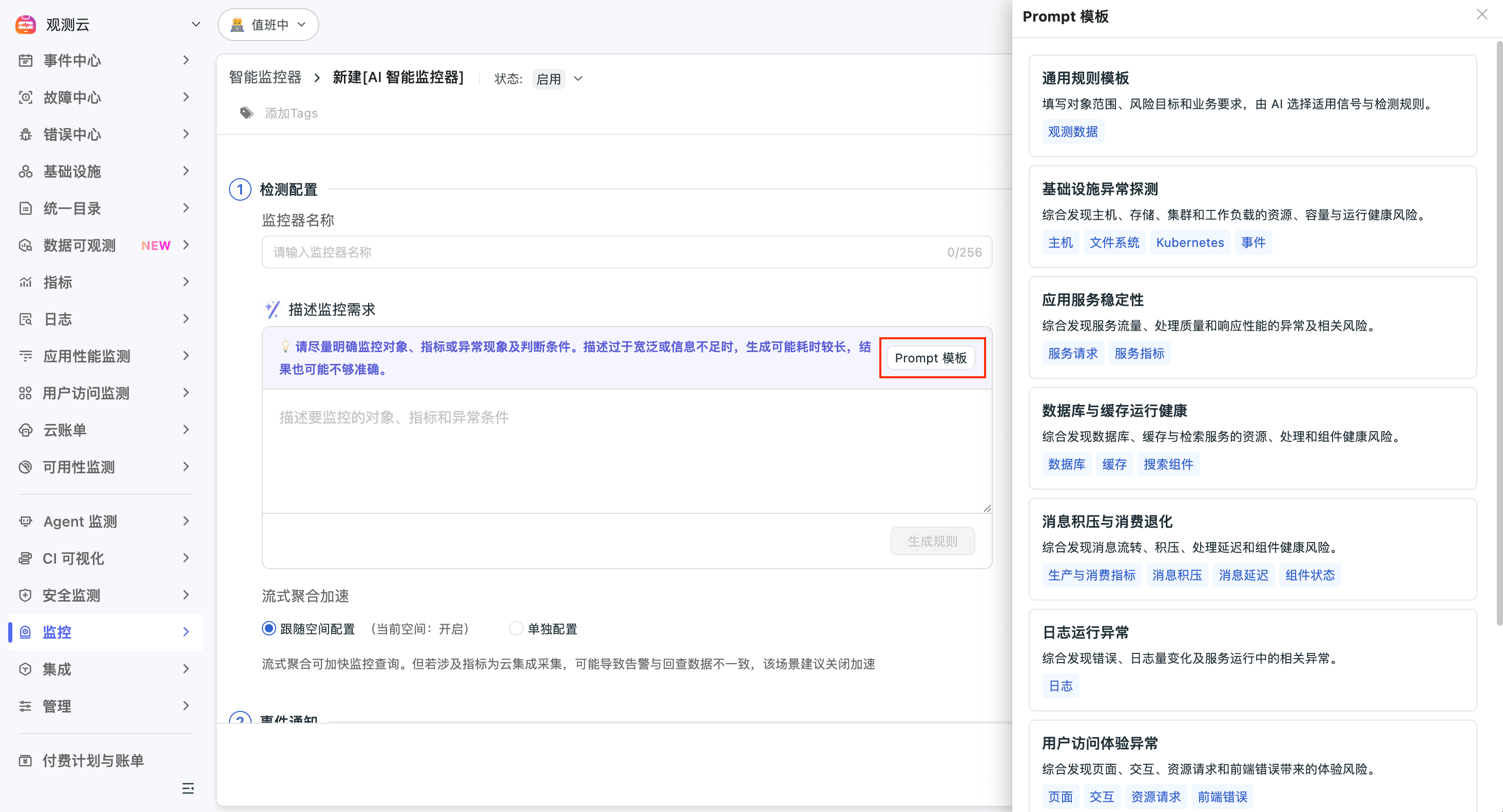Click the 事件中心 calendar icon
1503x812 pixels.
point(25,60)
